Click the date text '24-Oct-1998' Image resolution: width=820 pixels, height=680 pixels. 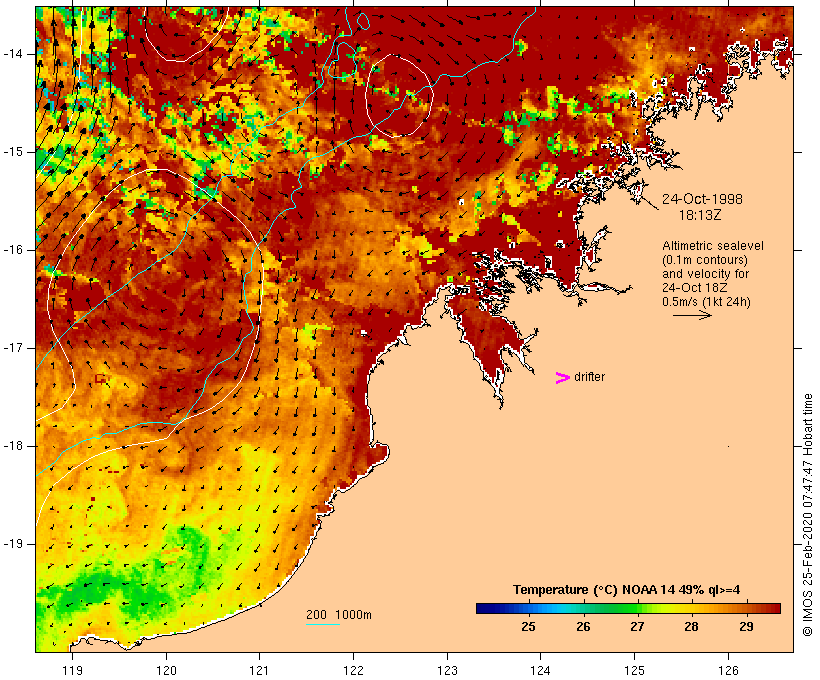pos(702,199)
